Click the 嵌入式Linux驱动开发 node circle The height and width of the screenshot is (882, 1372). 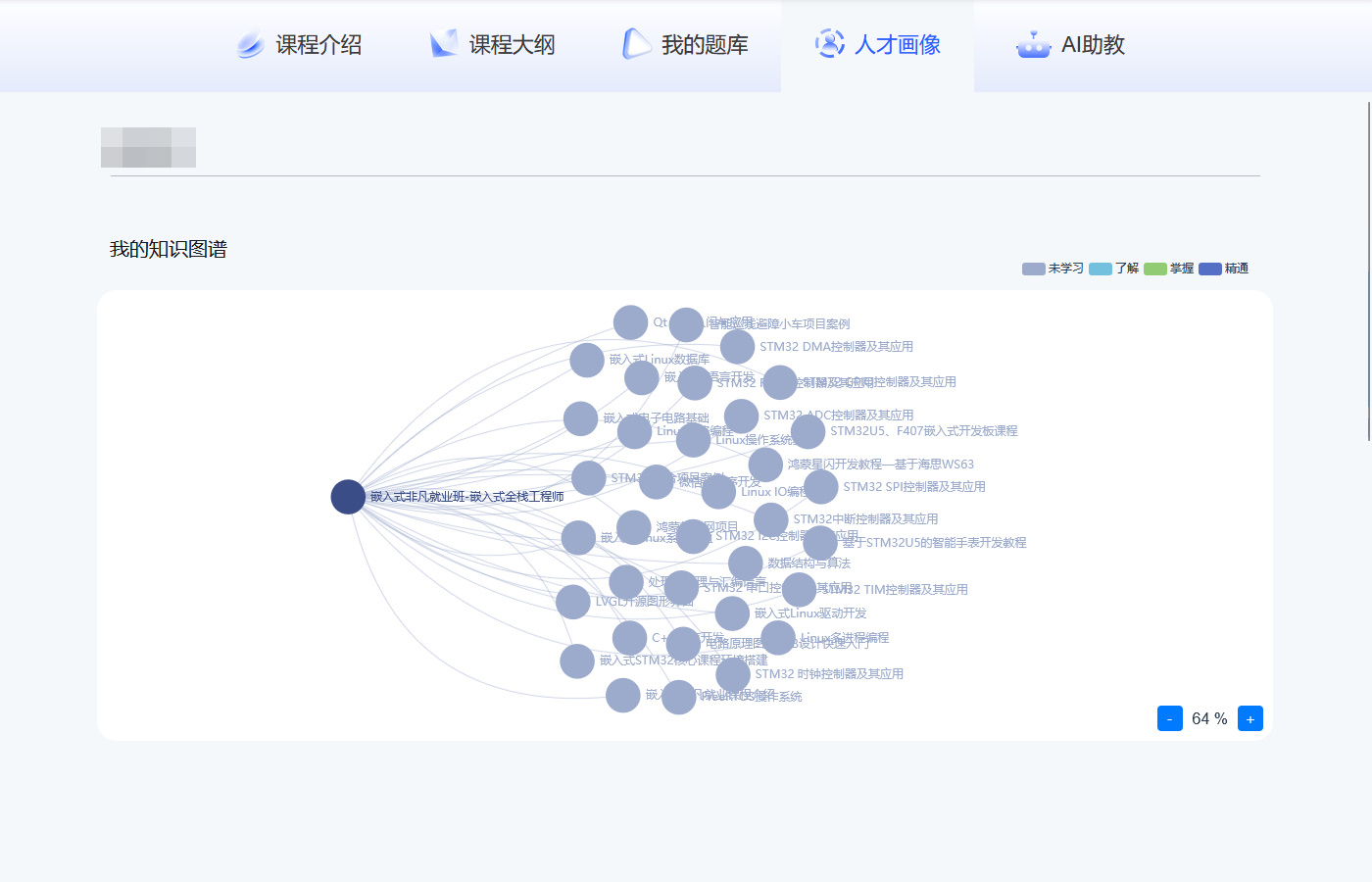(x=732, y=613)
